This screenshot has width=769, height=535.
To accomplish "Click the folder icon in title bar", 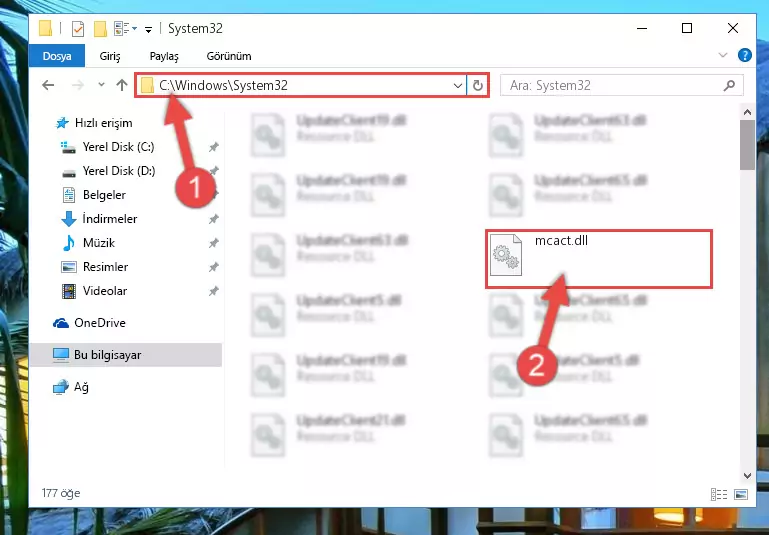I will point(45,28).
